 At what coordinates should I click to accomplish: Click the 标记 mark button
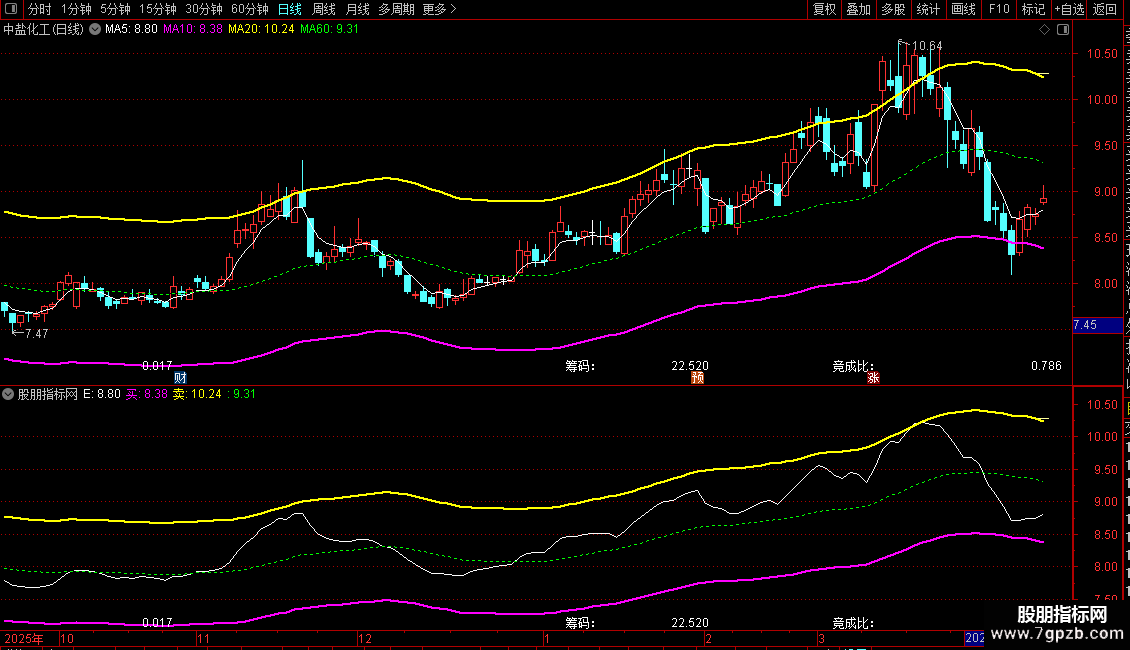pyautogui.click(x=1033, y=9)
